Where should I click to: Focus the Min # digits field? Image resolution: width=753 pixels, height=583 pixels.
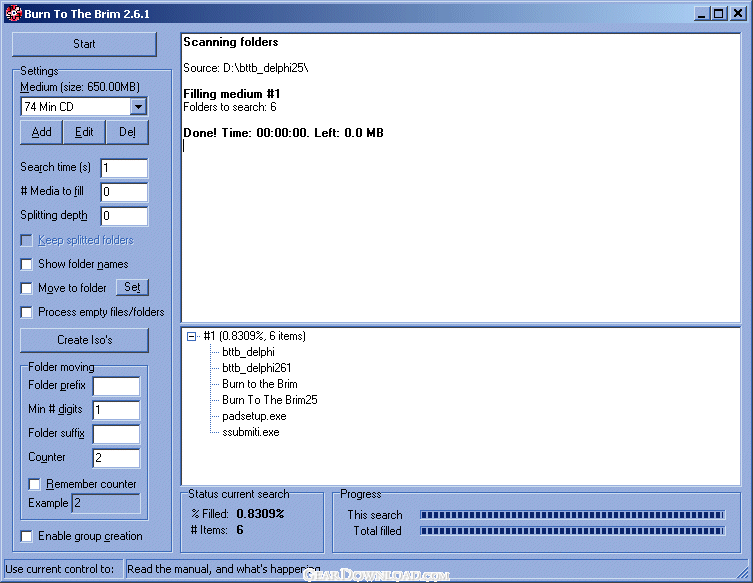coord(116,410)
